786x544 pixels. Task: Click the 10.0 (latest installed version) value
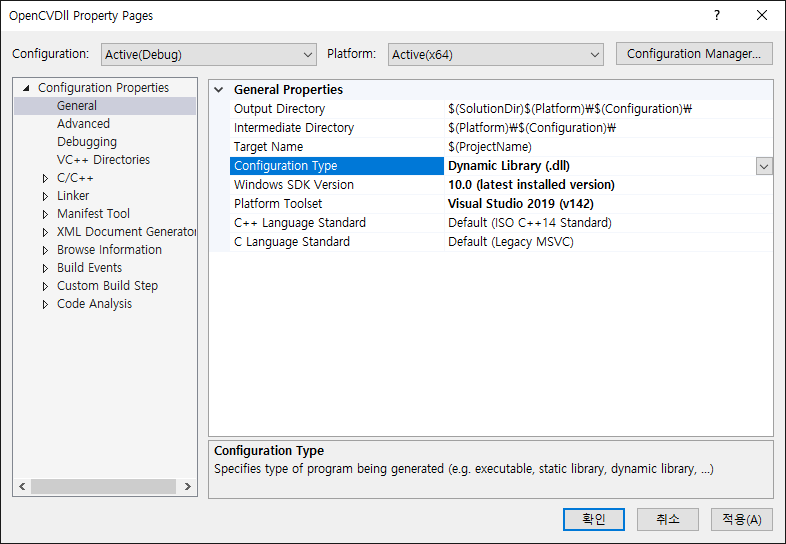[x=531, y=185]
